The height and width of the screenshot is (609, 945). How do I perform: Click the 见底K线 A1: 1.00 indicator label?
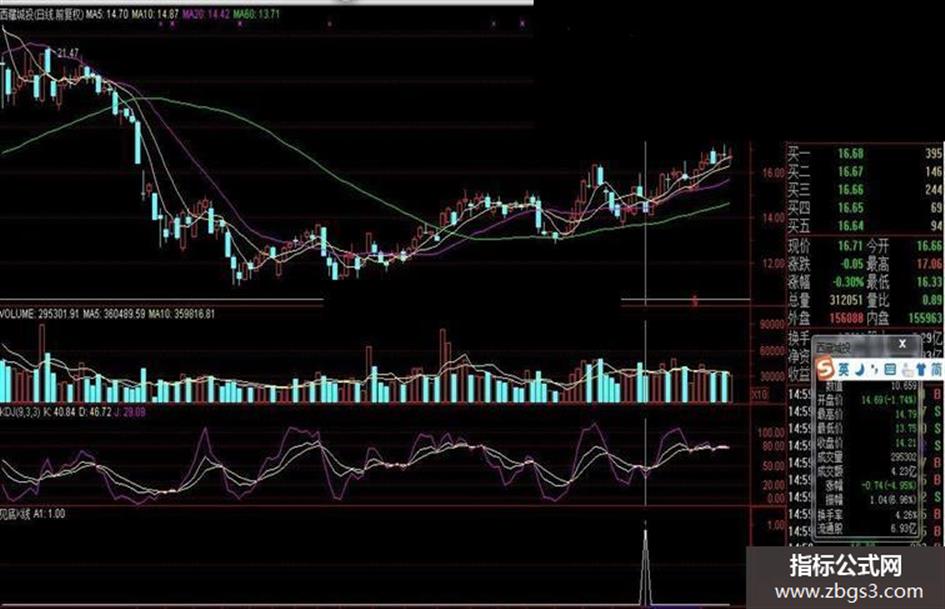(33, 514)
